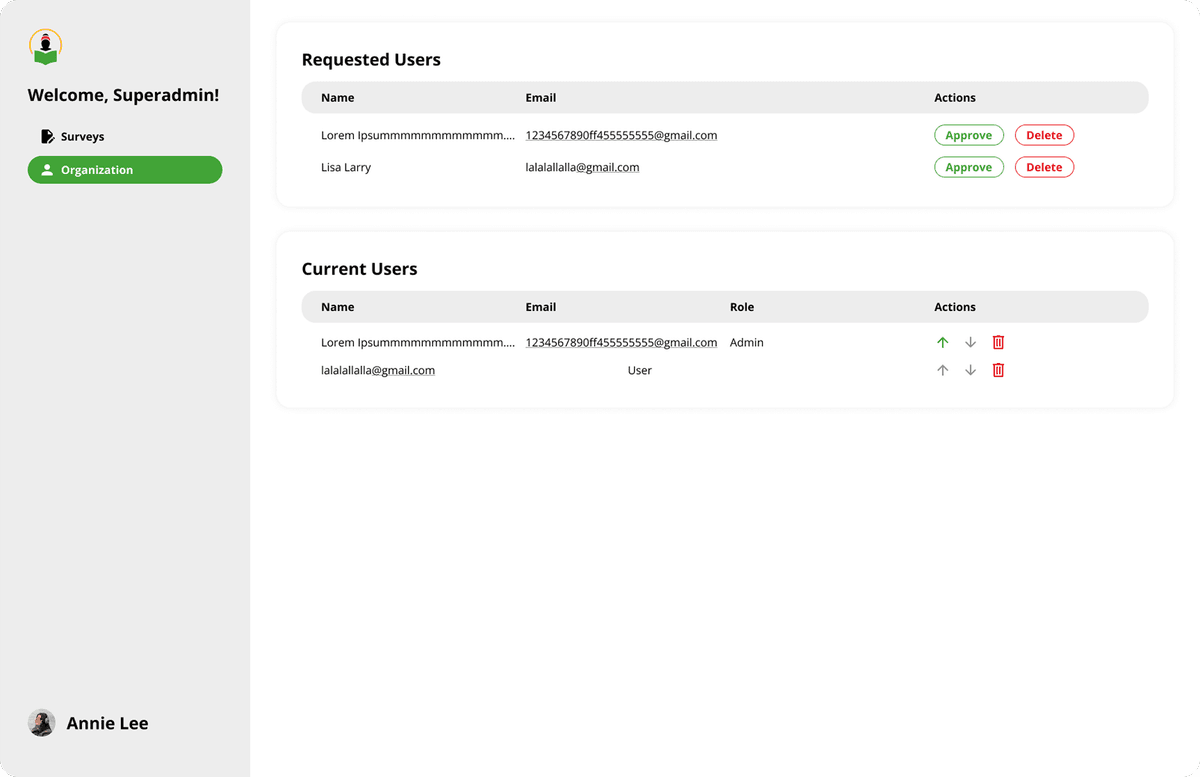Approve the Lorem Ipsum user request

[968, 135]
